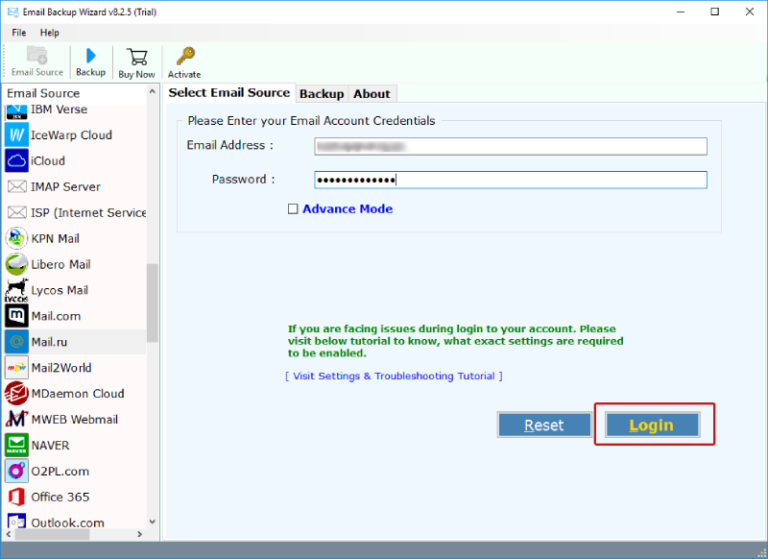Screen dimensions: 768x559
Task: Switch to the Backup tab
Action: click(x=322, y=94)
